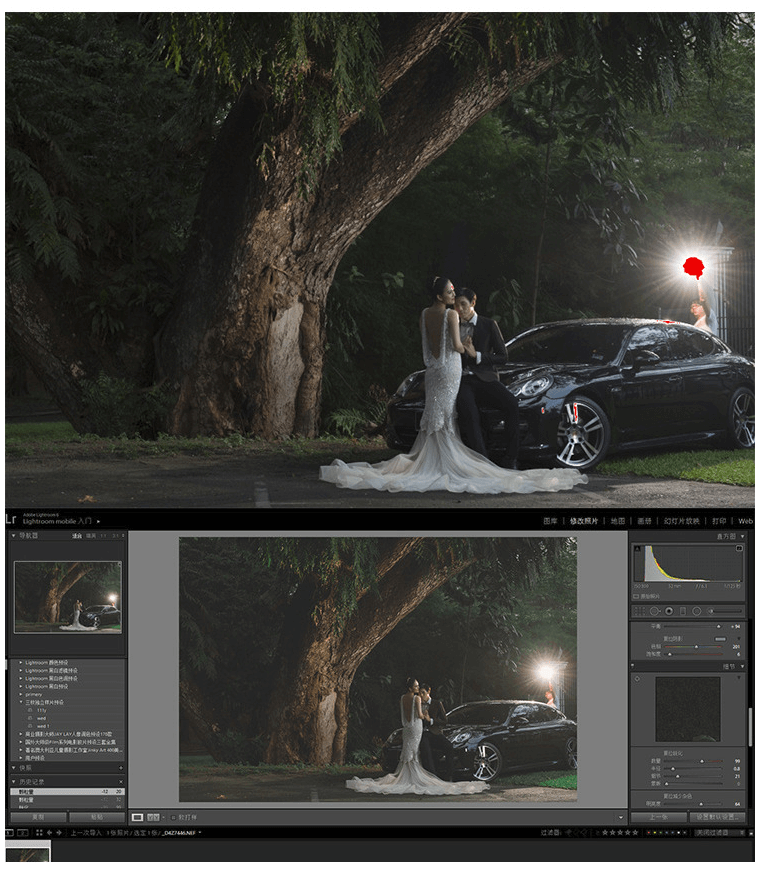Open the Book module tab
760x875 pixels.
[644, 521]
